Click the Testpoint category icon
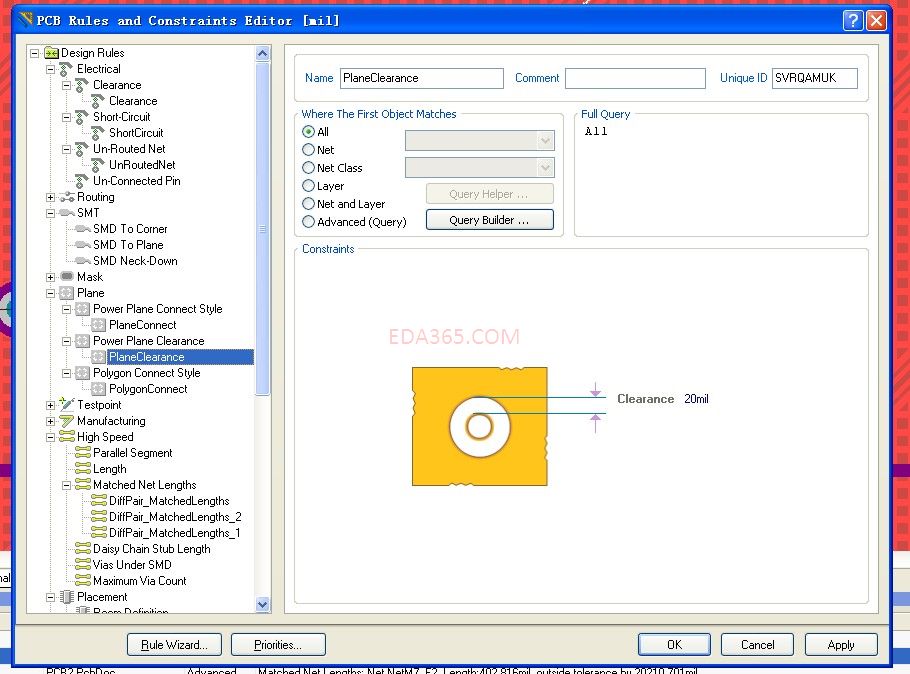 tap(67, 405)
